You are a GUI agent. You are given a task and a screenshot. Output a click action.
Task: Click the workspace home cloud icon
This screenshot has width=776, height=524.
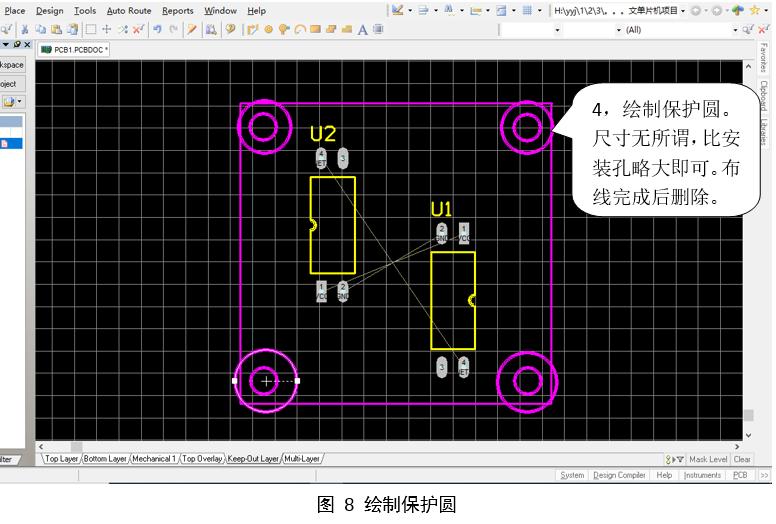coord(737,10)
